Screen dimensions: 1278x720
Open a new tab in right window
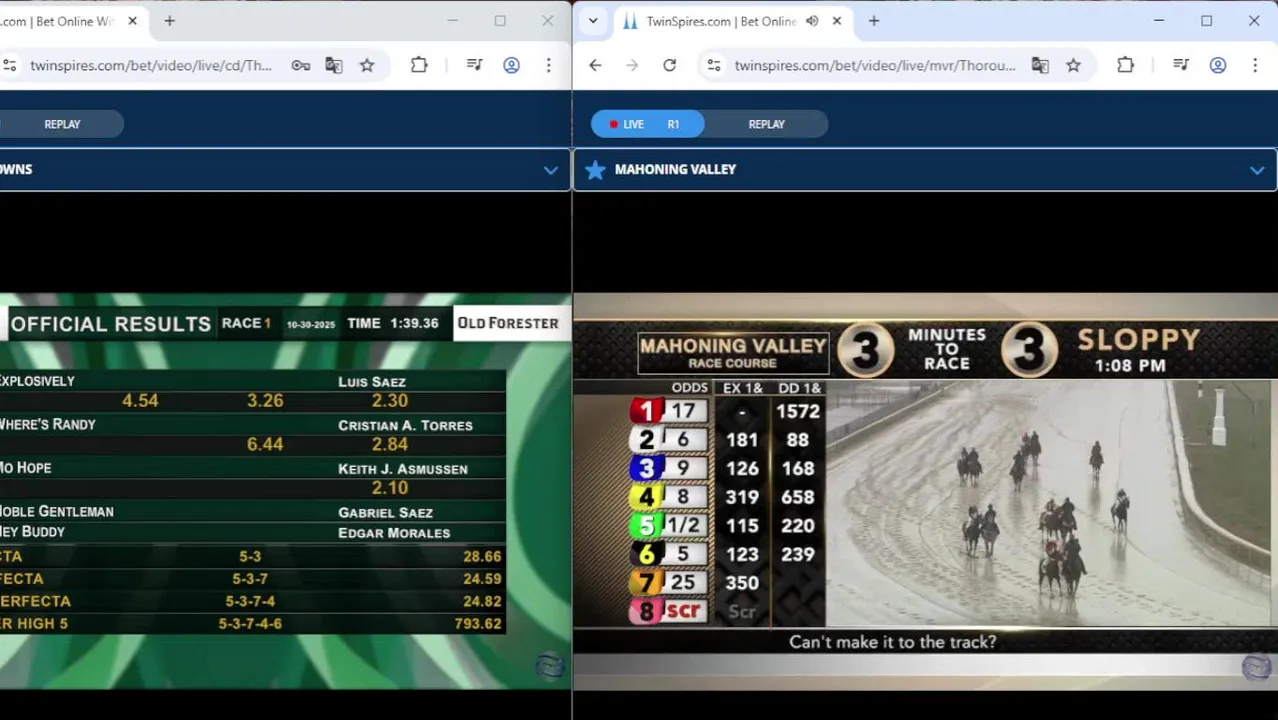coord(874,21)
